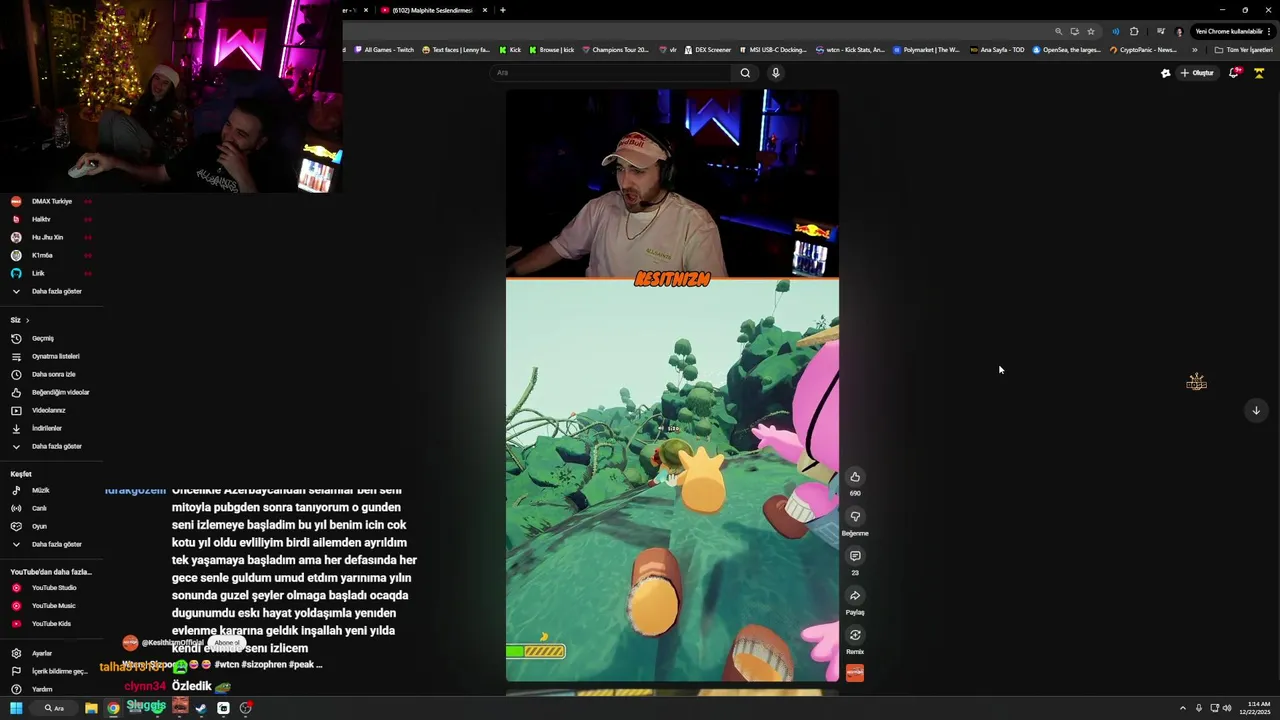The width and height of the screenshot is (1280, 720).
Task: Open All Games - Twitch bookmark
Action: coord(384,49)
